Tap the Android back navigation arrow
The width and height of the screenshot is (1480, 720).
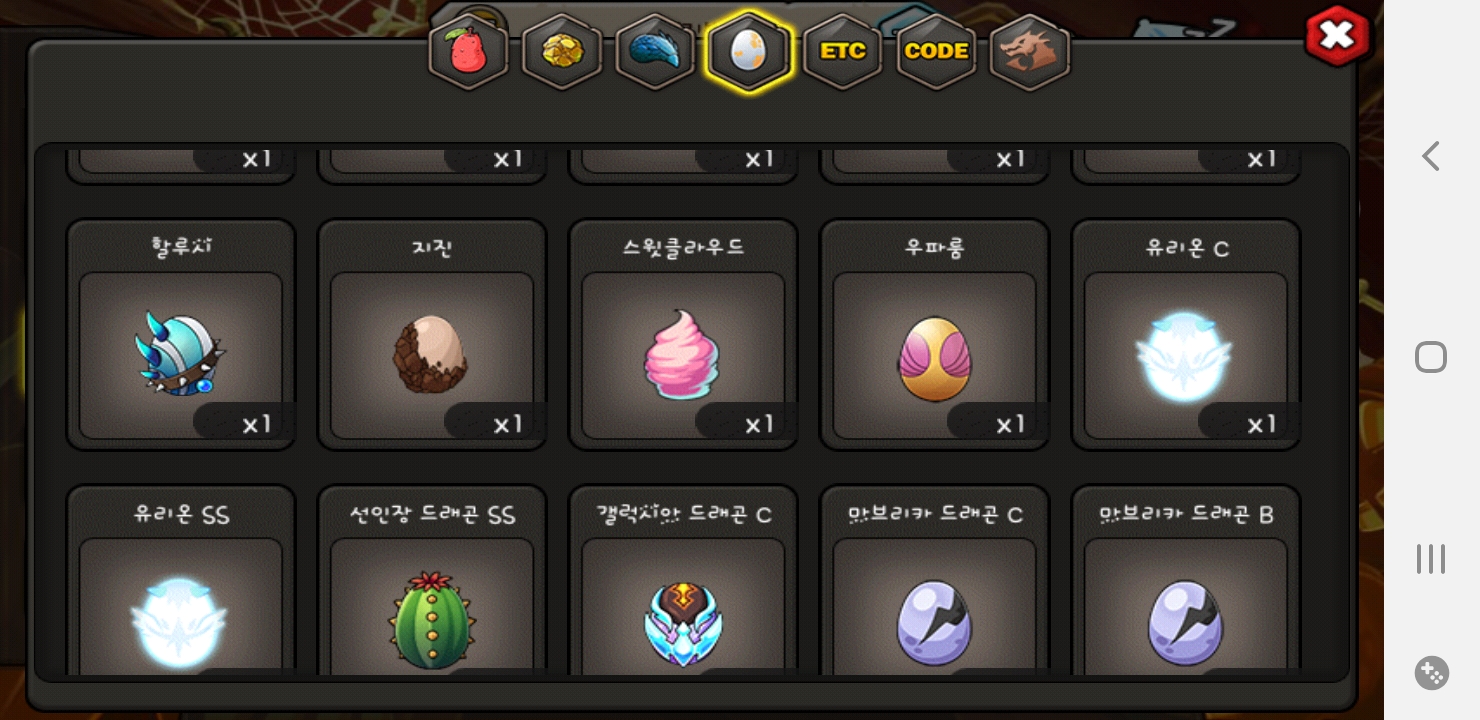[x=1431, y=156]
